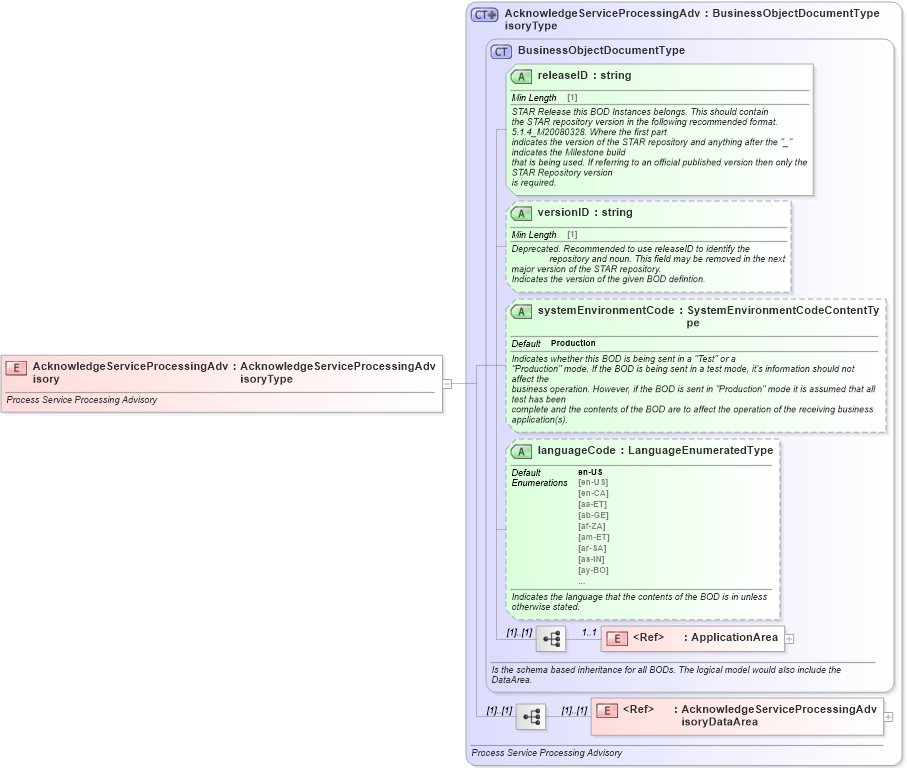Select the attribute icon beside versionID
Image resolution: width=907 pixels, height=768 pixels.
521,212
